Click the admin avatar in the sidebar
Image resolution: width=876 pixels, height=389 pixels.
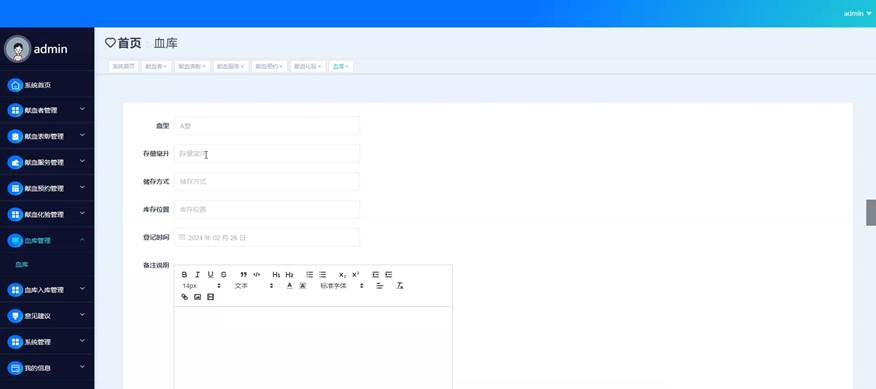point(17,49)
